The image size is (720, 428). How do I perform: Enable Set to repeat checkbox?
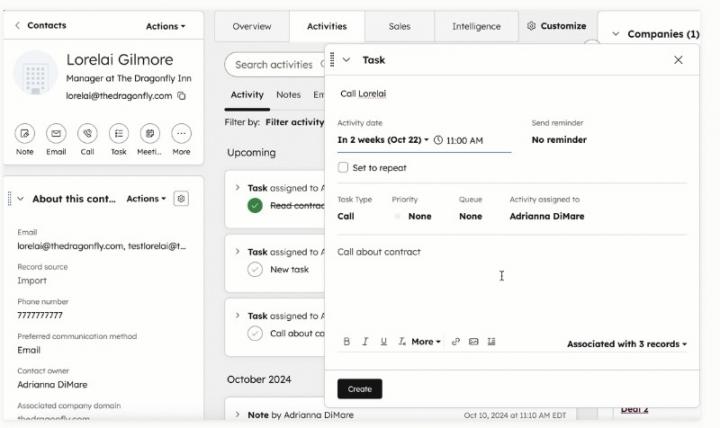click(x=343, y=168)
